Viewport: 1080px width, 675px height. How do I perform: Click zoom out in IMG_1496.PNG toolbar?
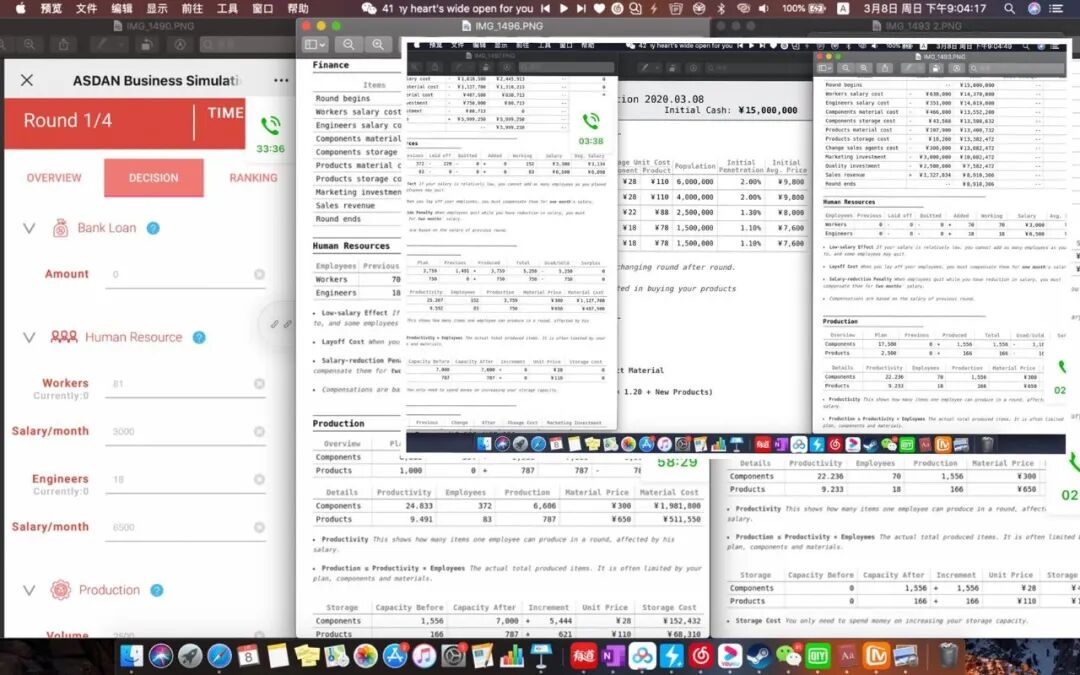[349, 45]
